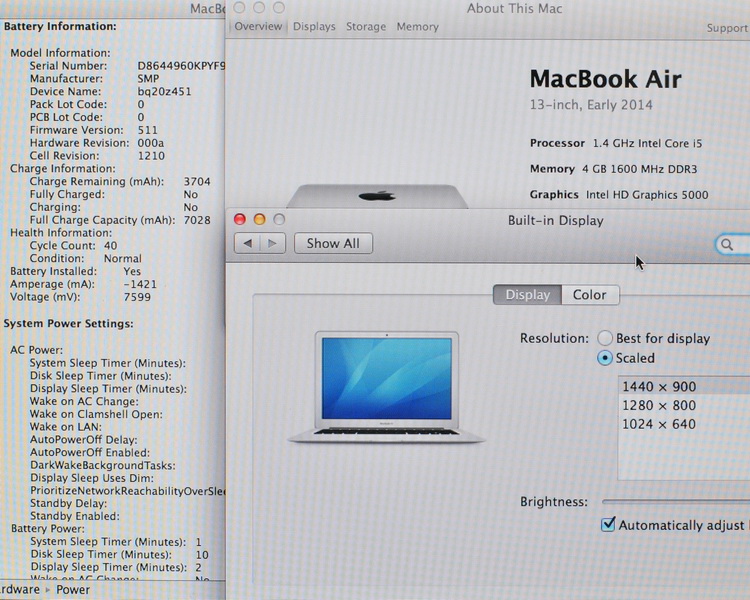Open the Memory tab in About This Mac
The height and width of the screenshot is (600, 750).
pyautogui.click(x=418, y=27)
